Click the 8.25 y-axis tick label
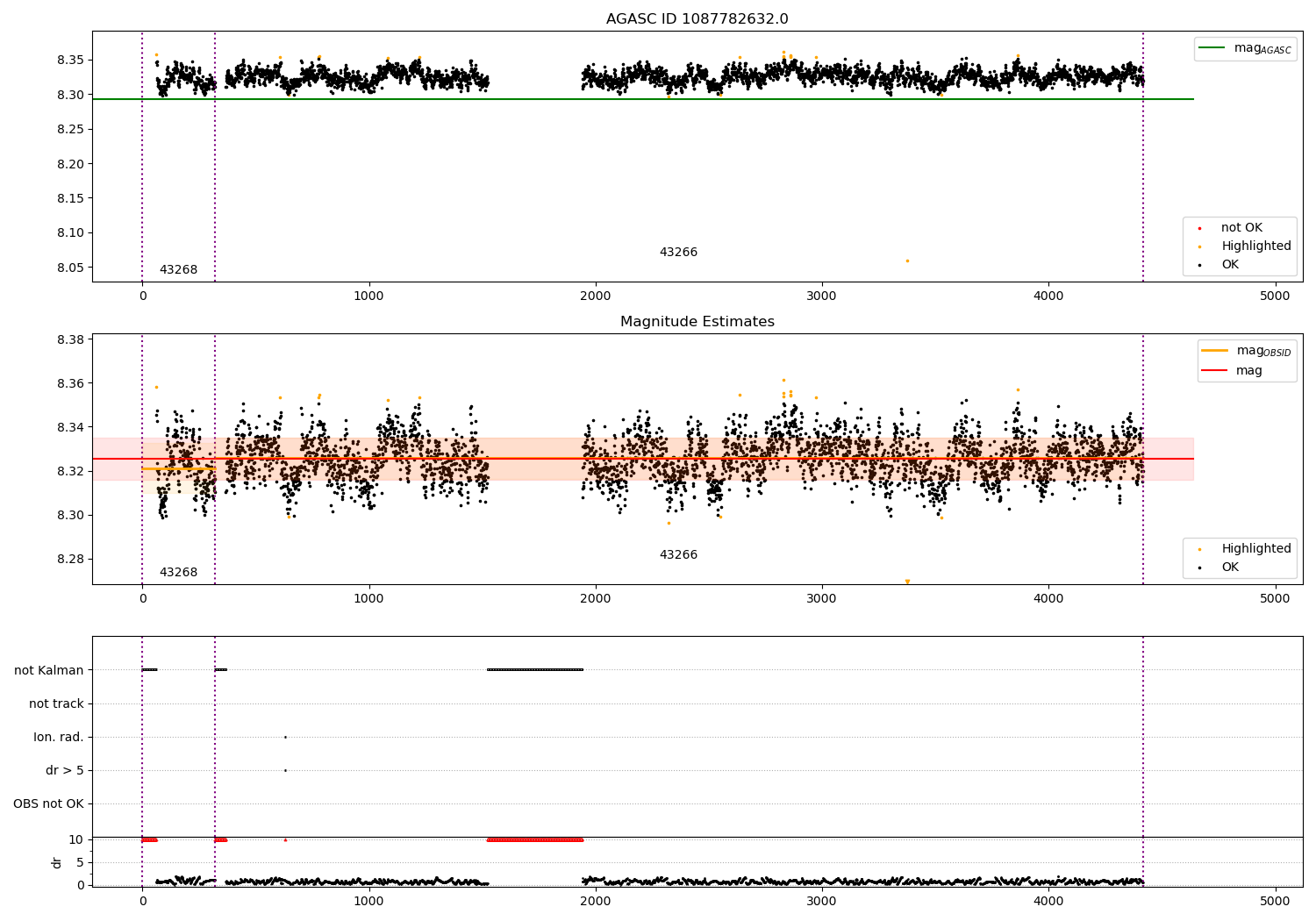 pos(71,130)
